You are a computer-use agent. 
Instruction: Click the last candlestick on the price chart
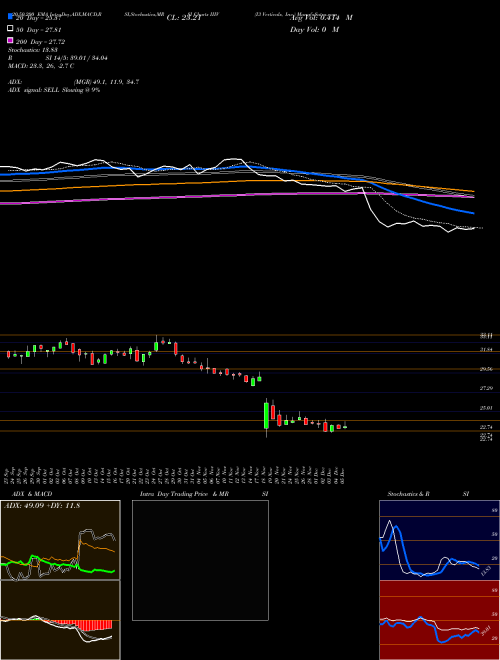(x=345, y=426)
